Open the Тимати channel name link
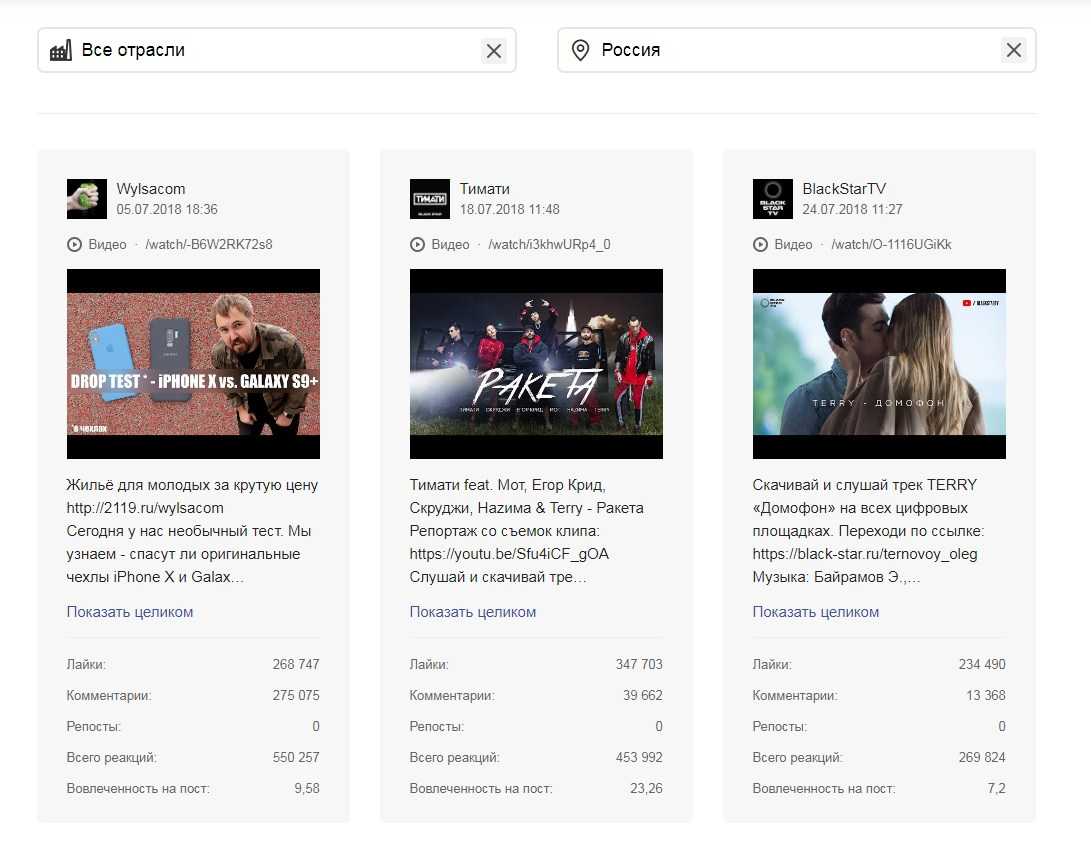The height and width of the screenshot is (846, 1091). click(x=485, y=189)
